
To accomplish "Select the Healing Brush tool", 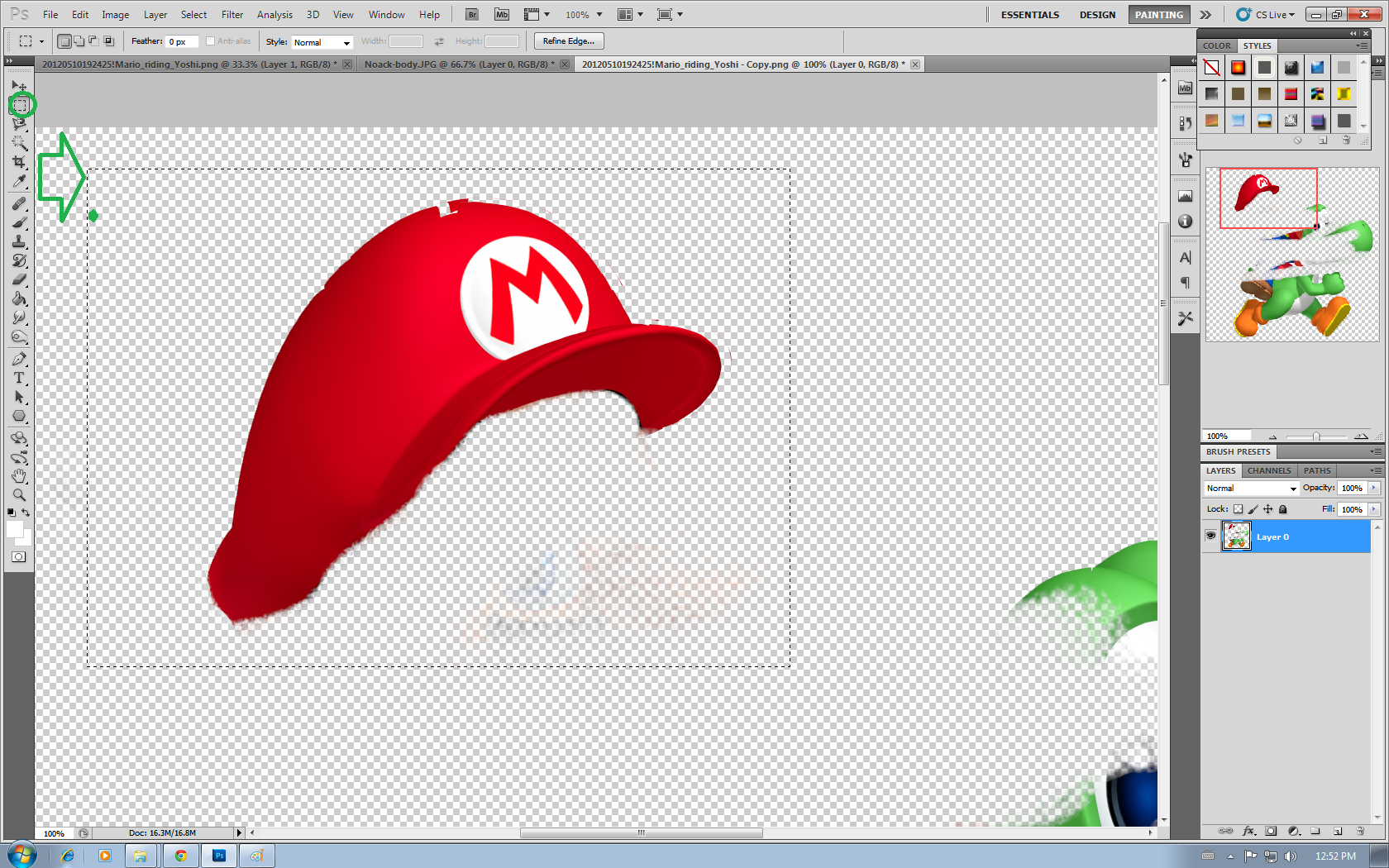I will pyautogui.click(x=19, y=203).
